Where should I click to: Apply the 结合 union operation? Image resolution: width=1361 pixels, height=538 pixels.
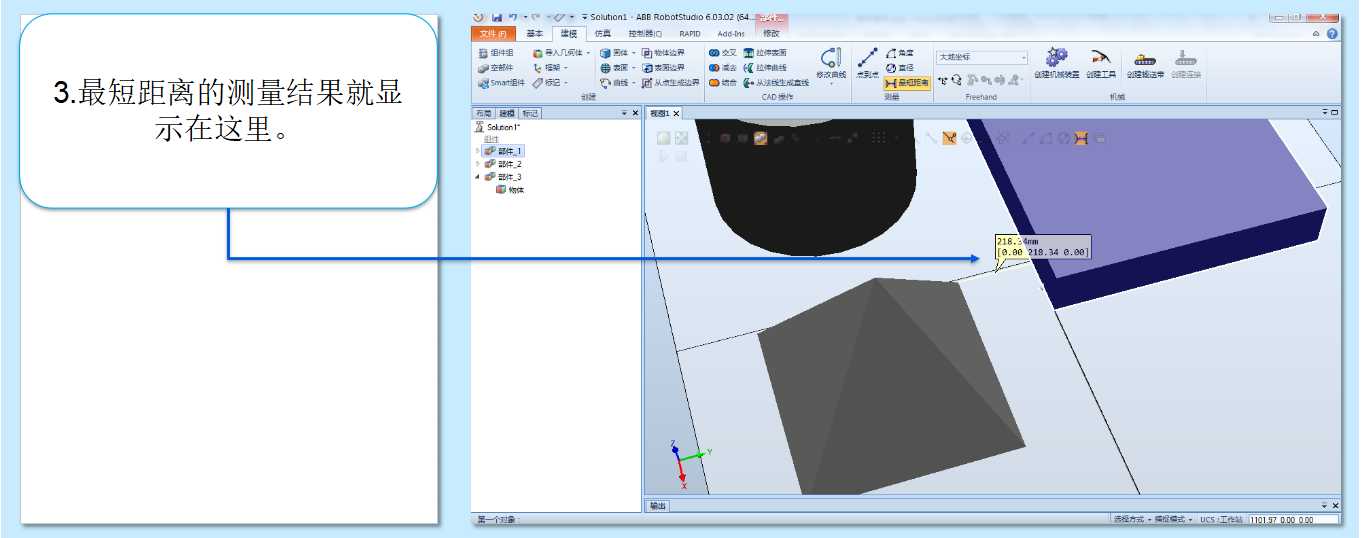722,83
